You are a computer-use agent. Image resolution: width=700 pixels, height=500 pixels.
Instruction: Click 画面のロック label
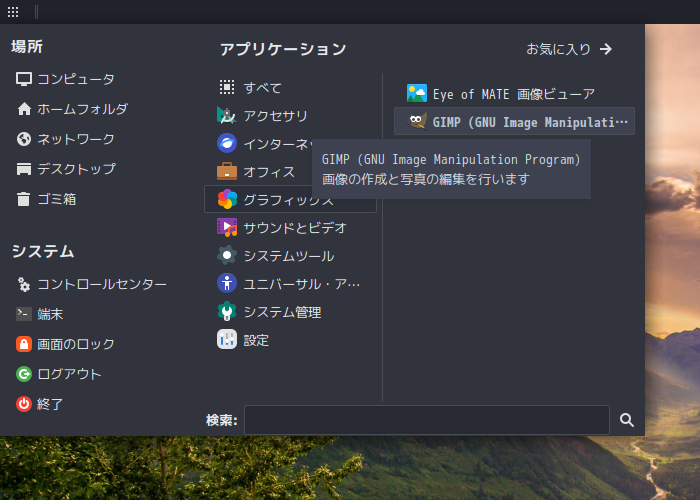pyautogui.click(x=76, y=344)
